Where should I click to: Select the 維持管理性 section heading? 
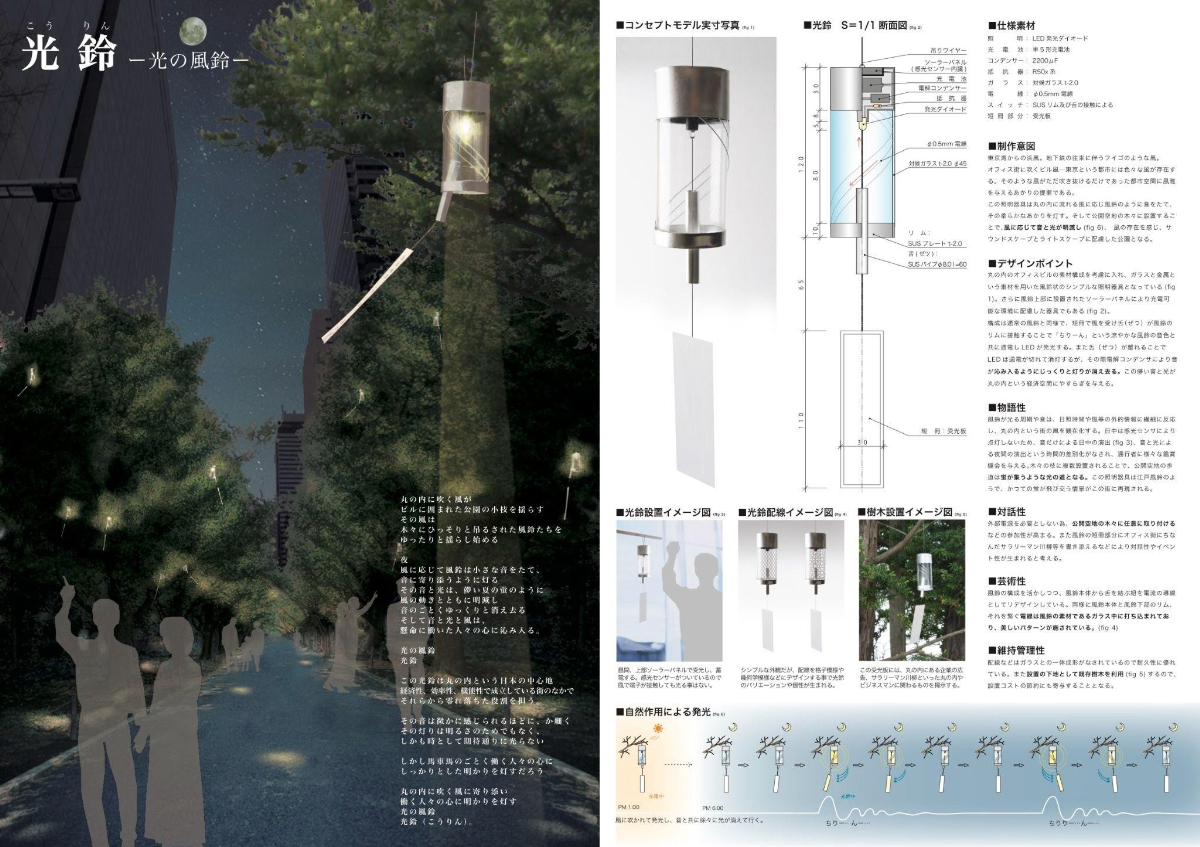click(1020, 650)
